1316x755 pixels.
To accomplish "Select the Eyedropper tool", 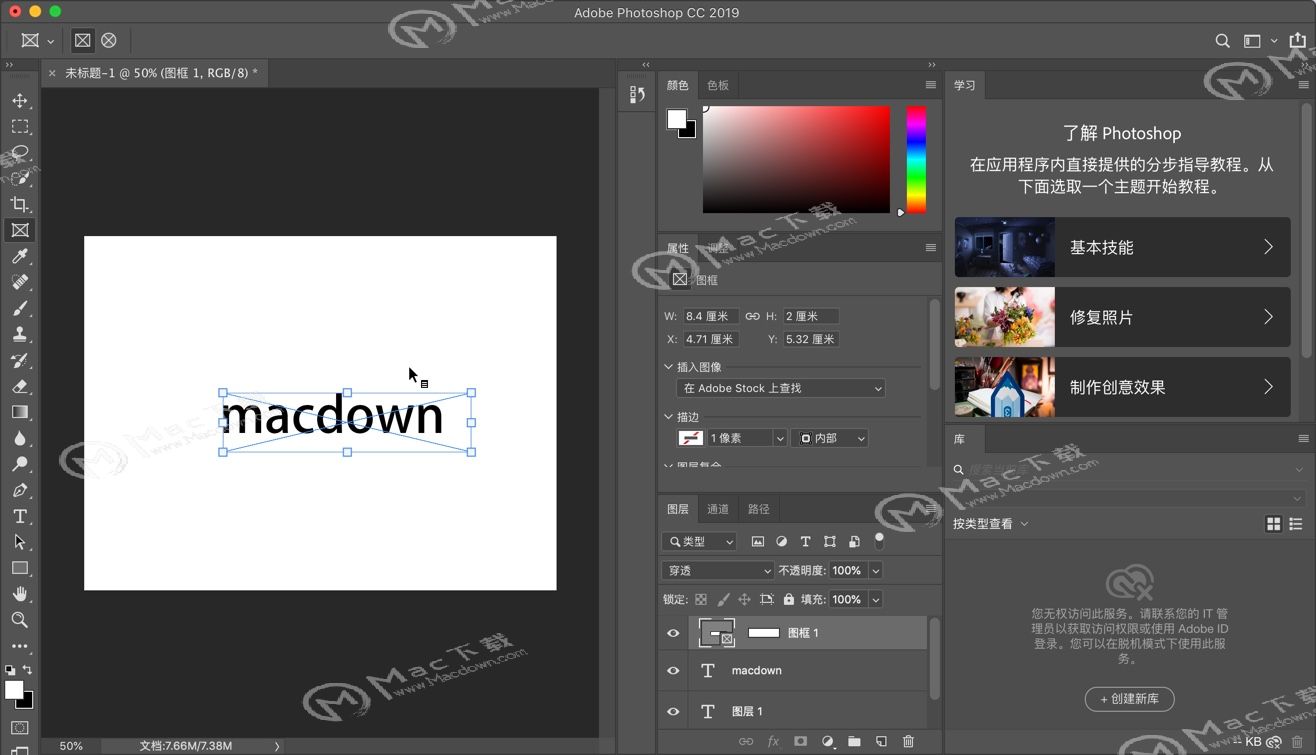I will tap(20, 257).
